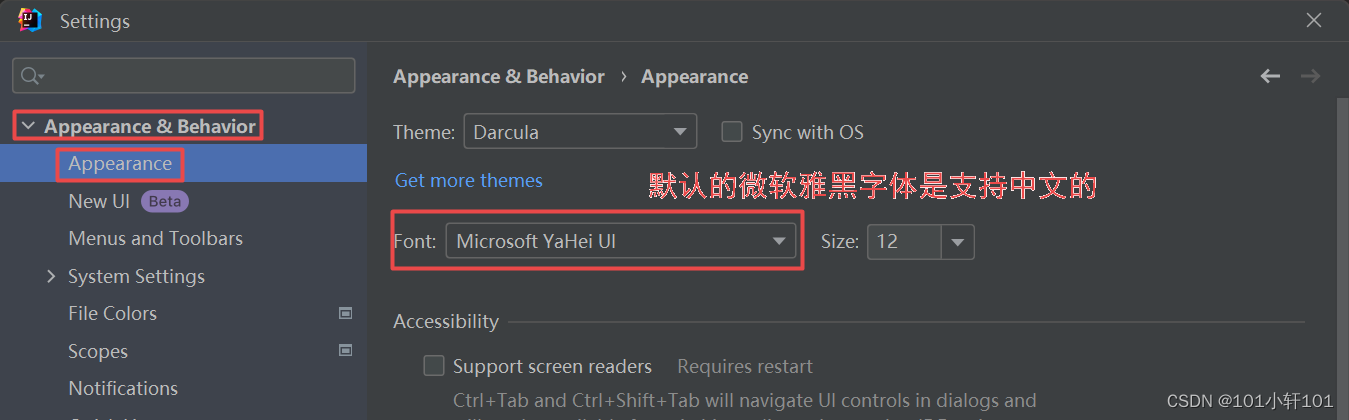Click the search magnifier icon

(30, 76)
